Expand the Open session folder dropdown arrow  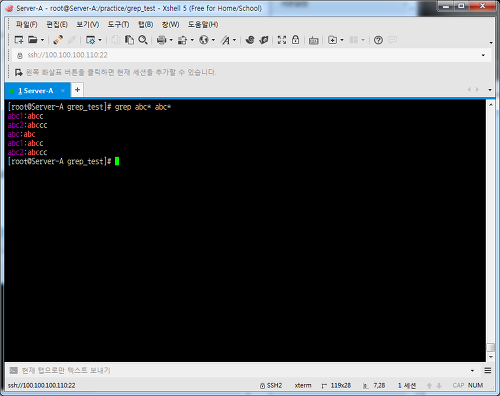click(x=42, y=40)
